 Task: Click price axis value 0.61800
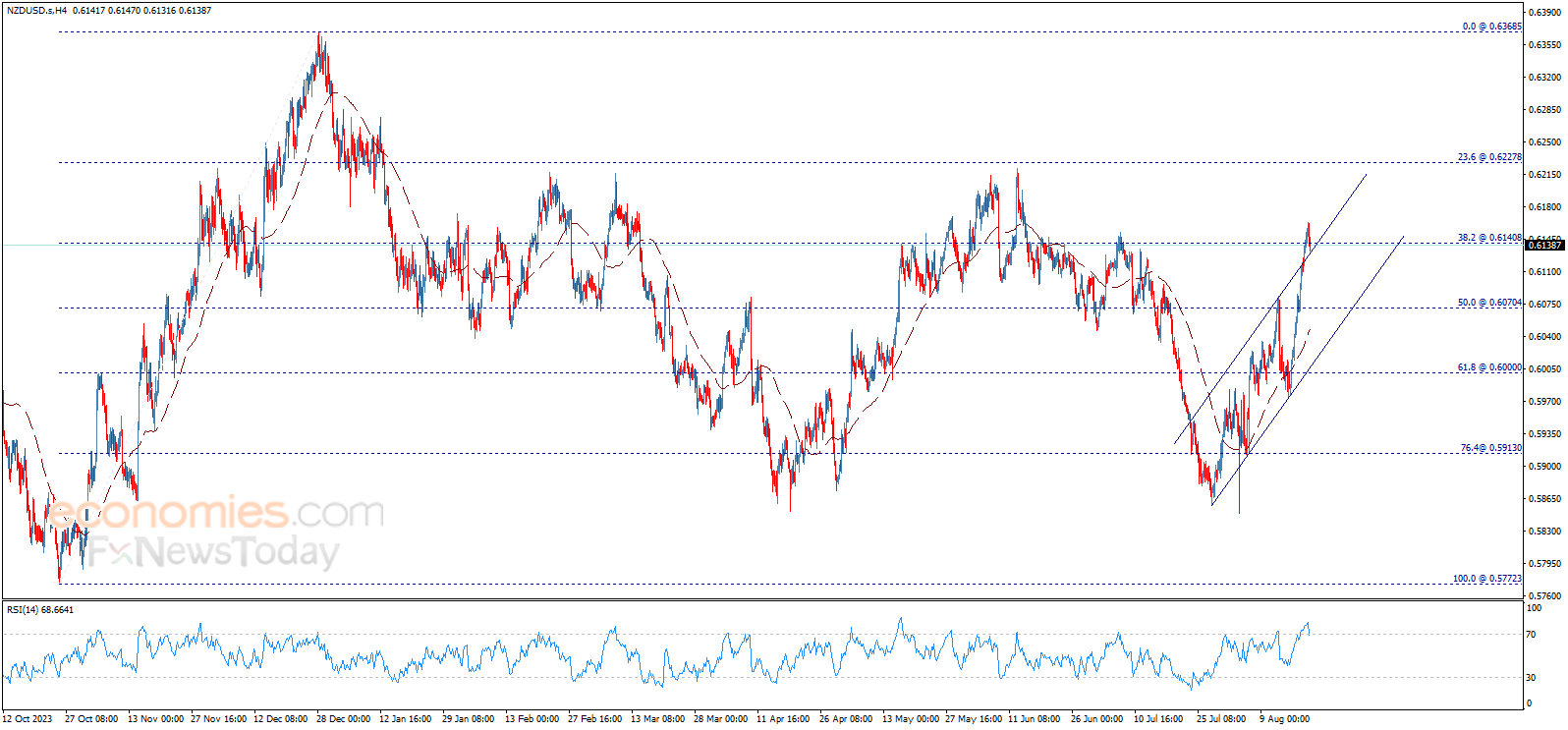(1544, 207)
